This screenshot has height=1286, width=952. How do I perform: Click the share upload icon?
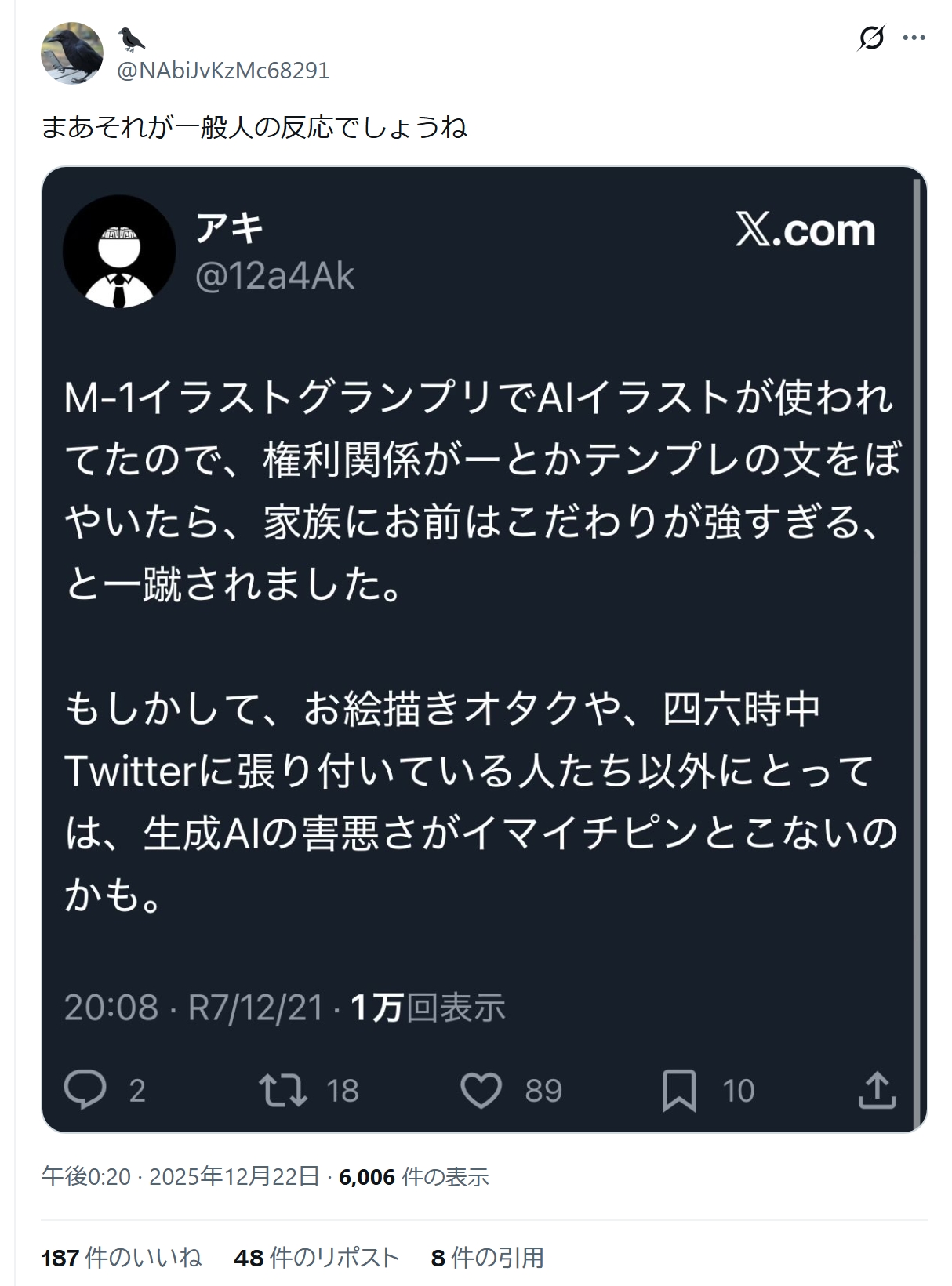click(x=877, y=1090)
